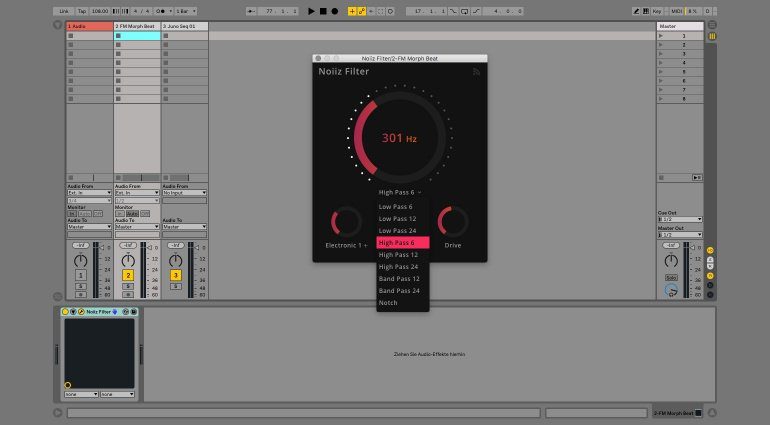This screenshot has height=425, width=770.
Task: Open the Noiiz Filter plugin wrench icon
Action: (x=81, y=312)
